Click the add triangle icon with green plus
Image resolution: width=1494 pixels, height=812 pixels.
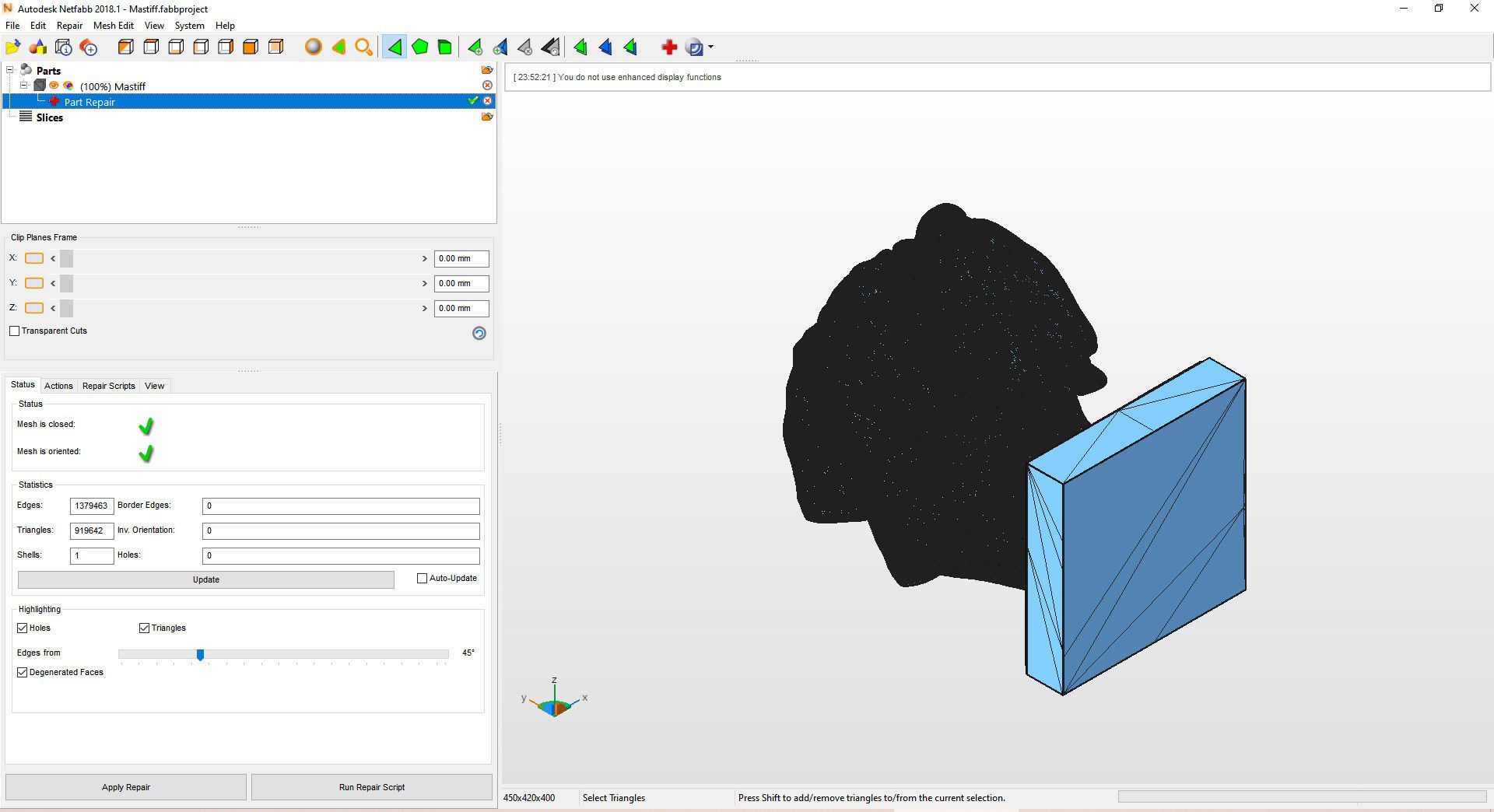(x=475, y=47)
